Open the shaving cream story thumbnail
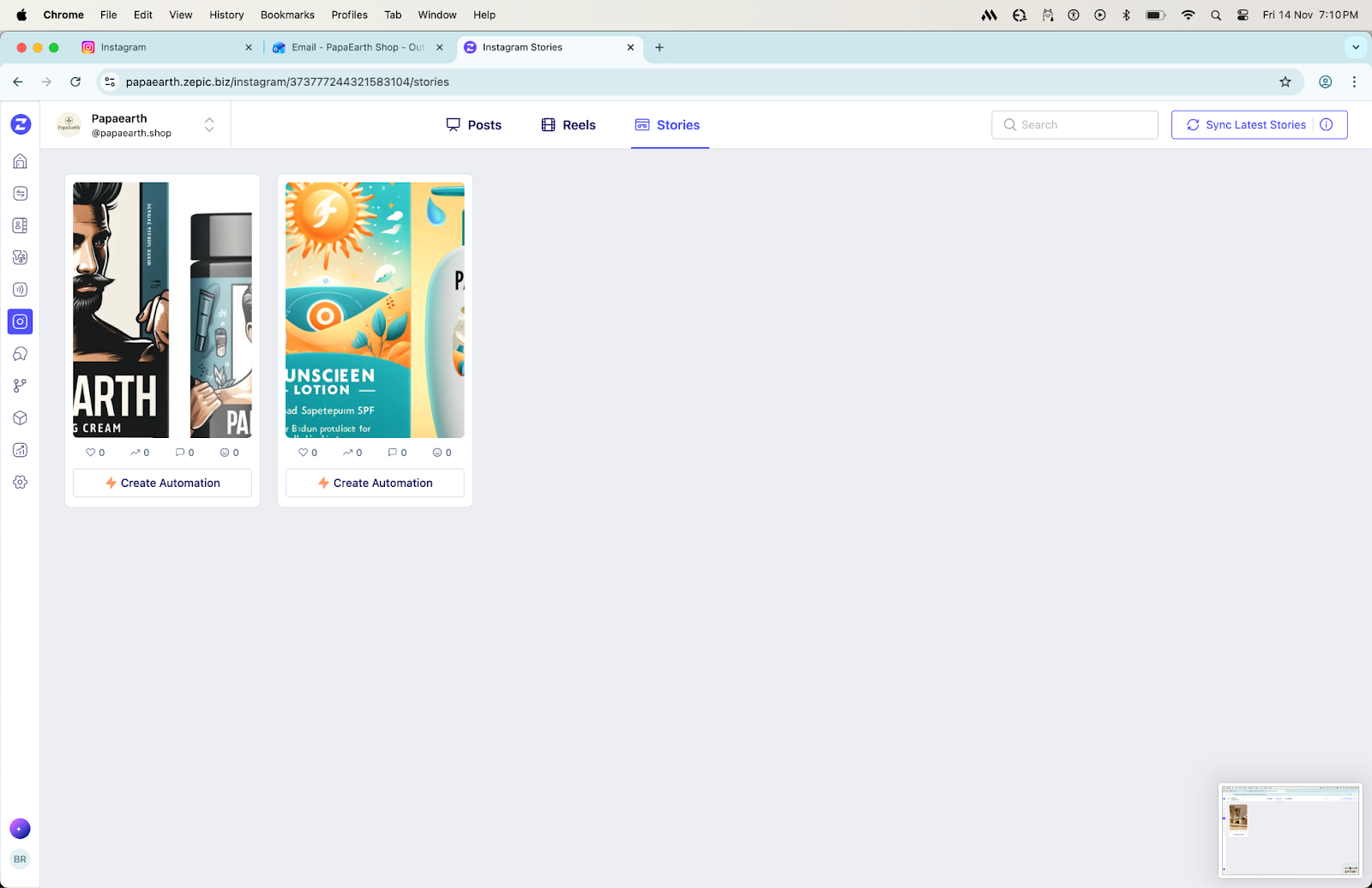The image size is (1372, 888). point(162,310)
